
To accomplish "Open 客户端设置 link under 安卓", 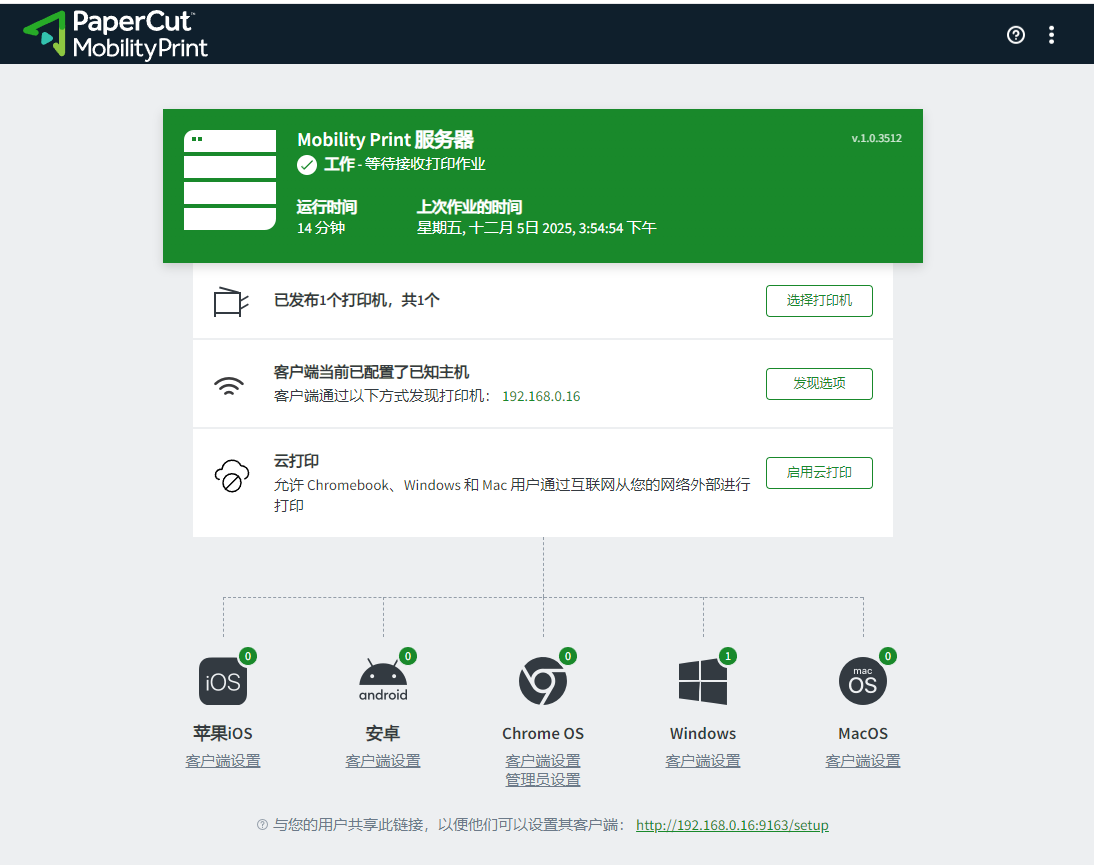I will [x=383, y=761].
